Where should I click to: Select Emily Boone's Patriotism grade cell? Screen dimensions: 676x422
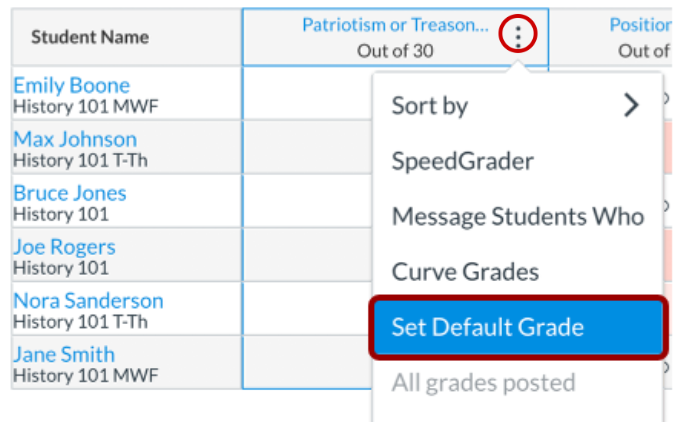tap(308, 93)
